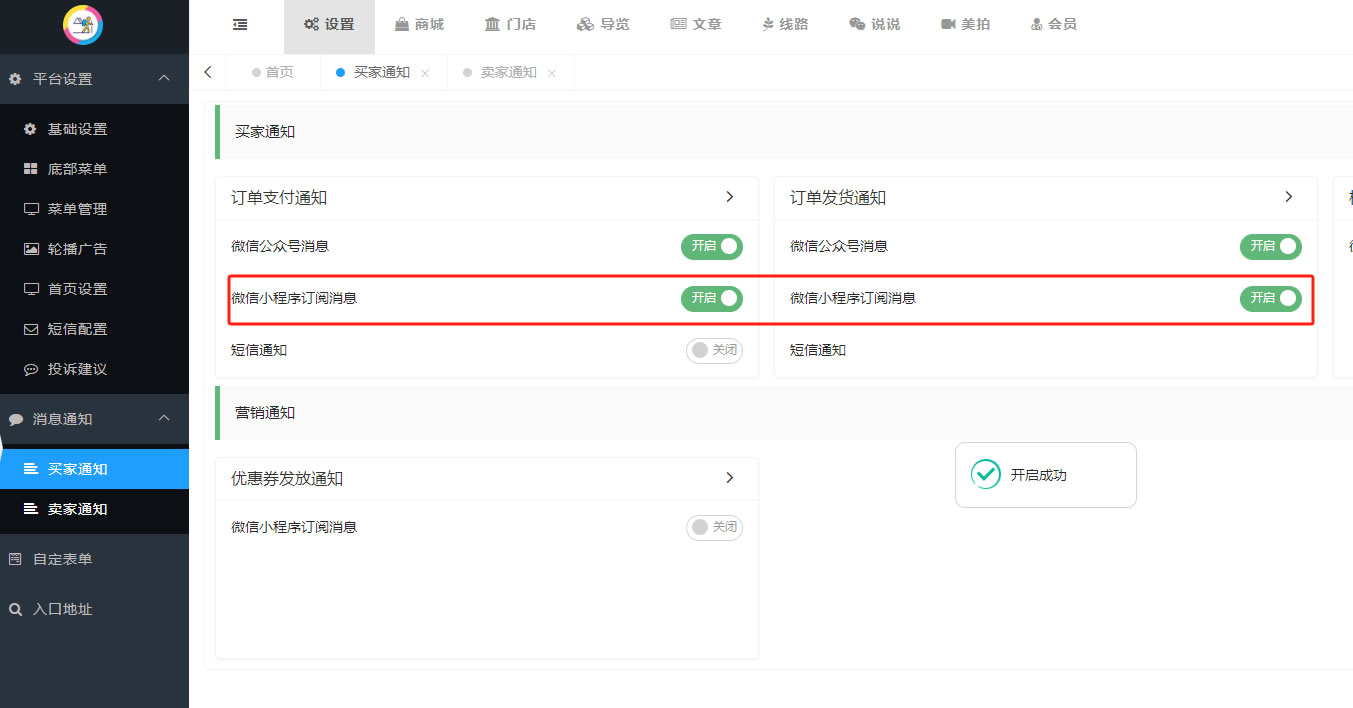Click the 优惠券发放通知 card title

pyautogui.click(x=287, y=478)
